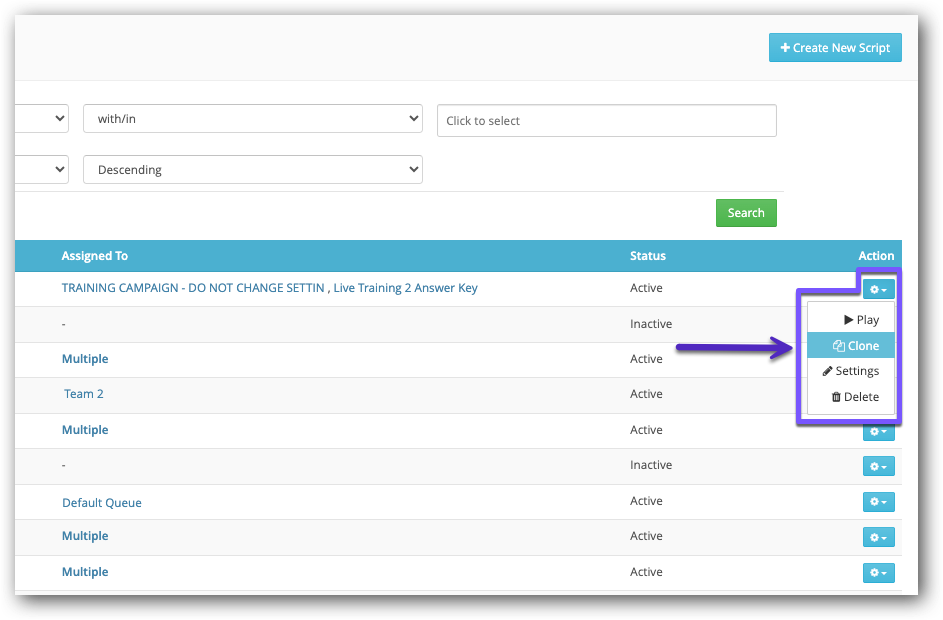
Task: Expand the partially visible dropdown left of with/in
Action: pos(42,119)
